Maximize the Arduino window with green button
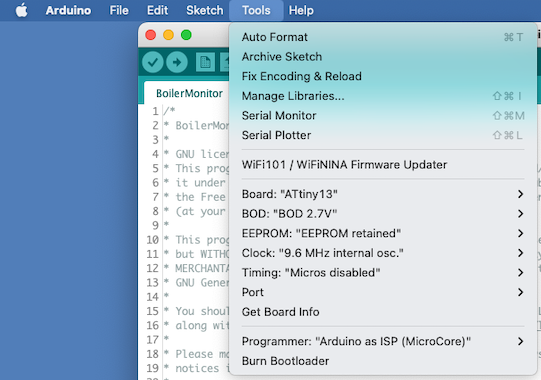 186,35
